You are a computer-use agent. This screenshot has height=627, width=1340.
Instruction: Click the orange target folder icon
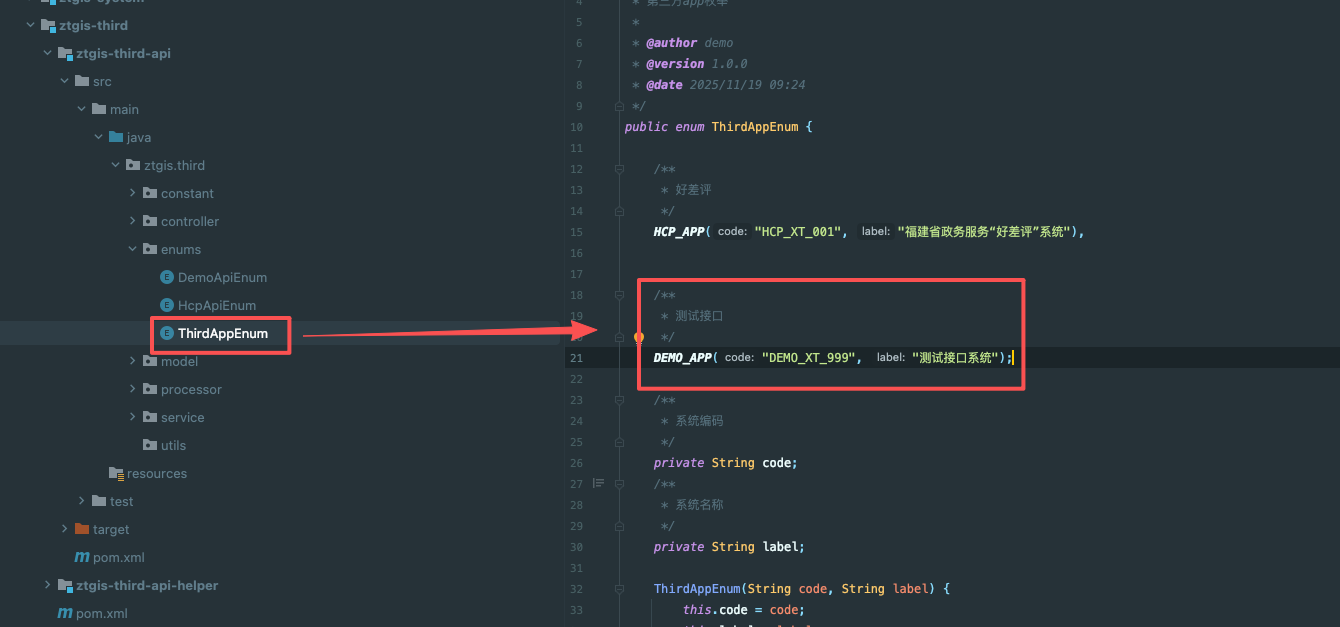click(x=82, y=529)
